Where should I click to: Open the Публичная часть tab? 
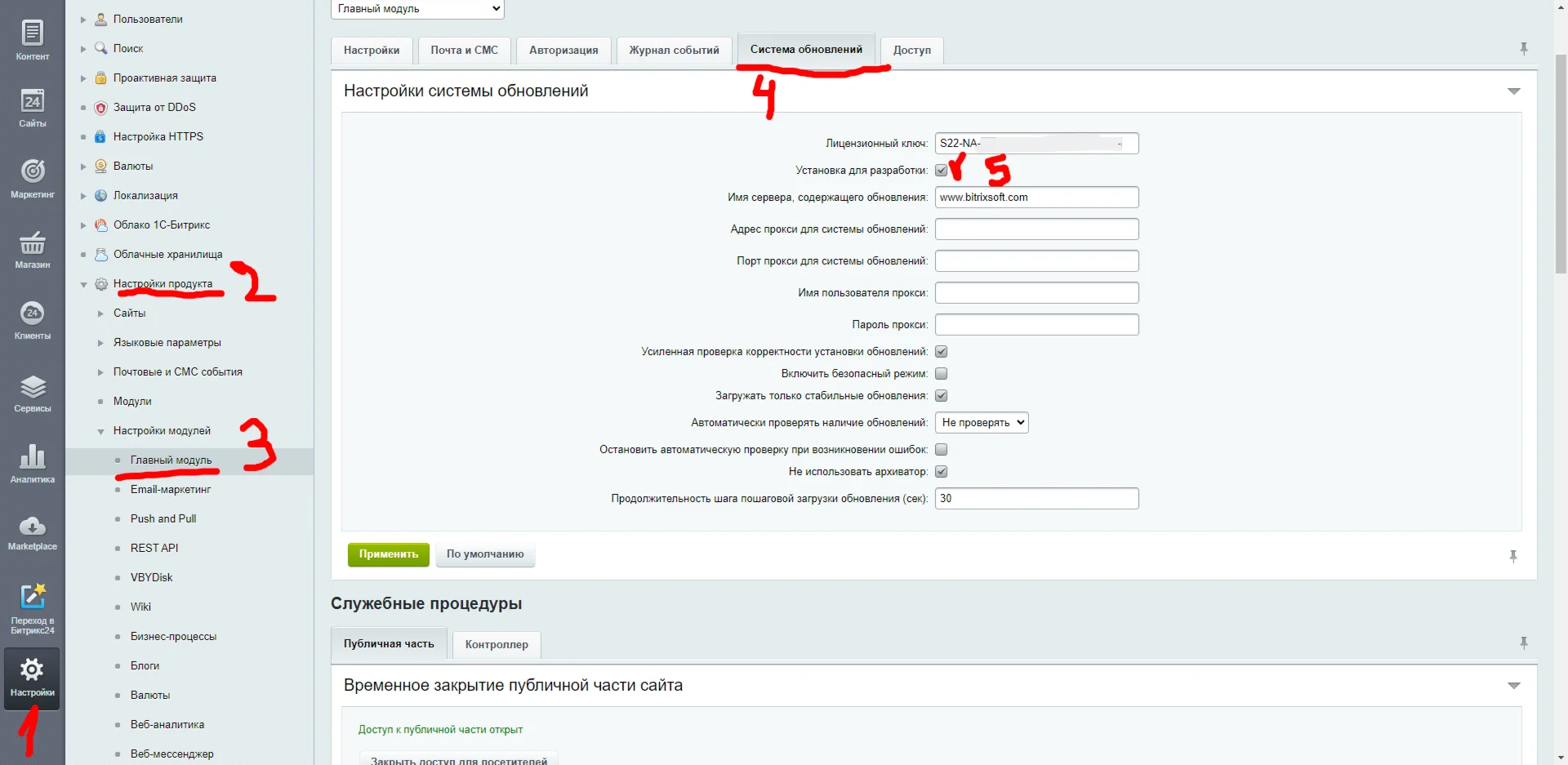tap(389, 643)
